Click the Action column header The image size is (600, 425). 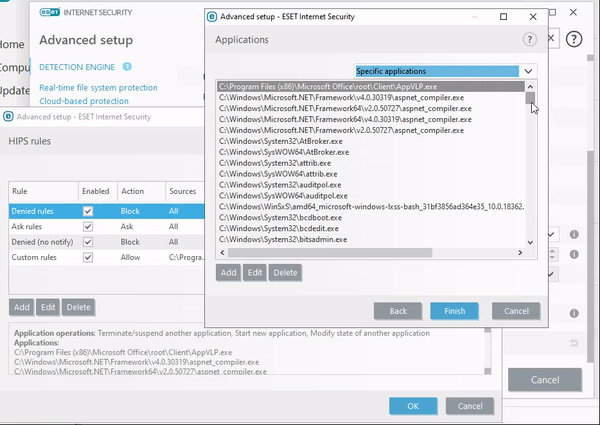141,191
